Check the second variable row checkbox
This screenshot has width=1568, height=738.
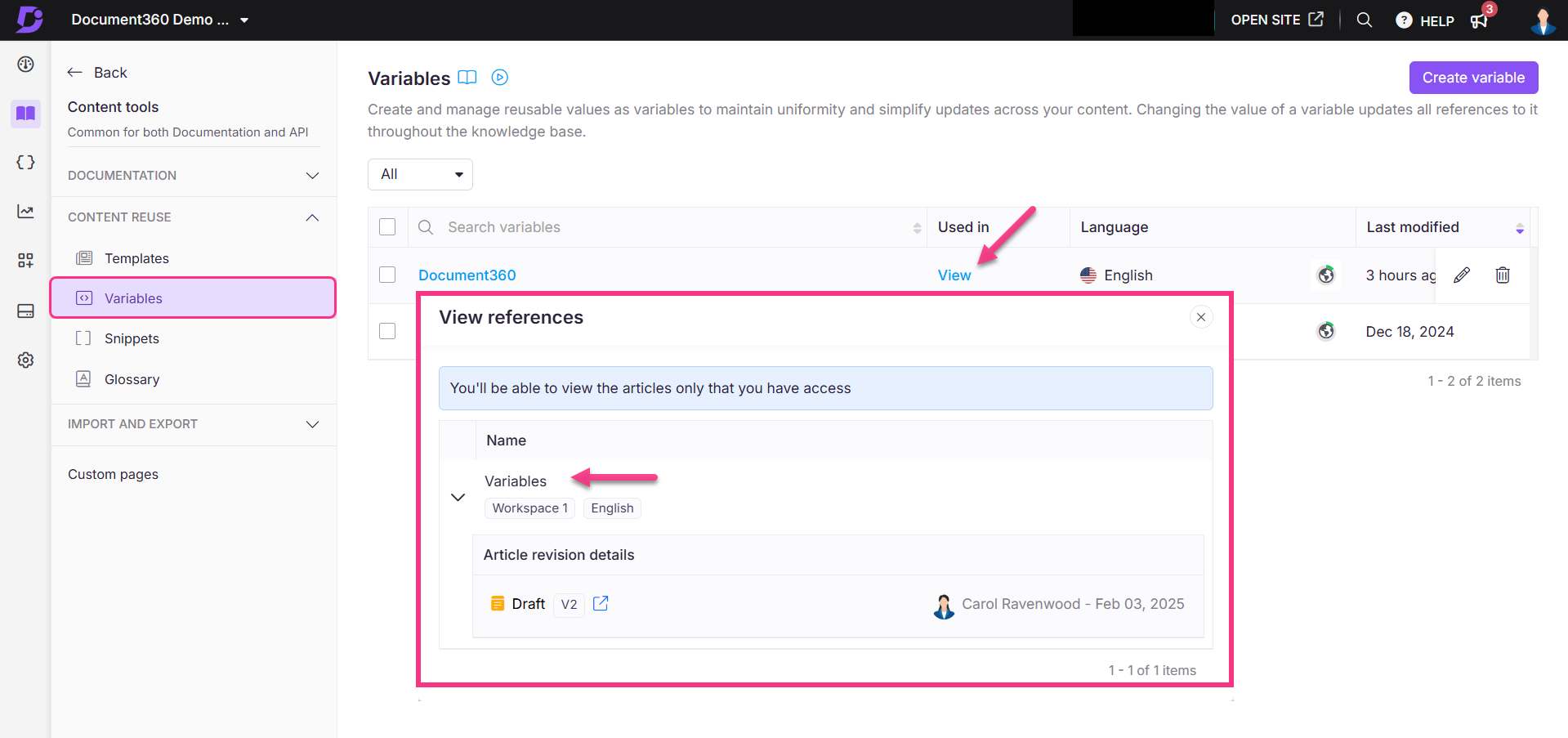387,331
